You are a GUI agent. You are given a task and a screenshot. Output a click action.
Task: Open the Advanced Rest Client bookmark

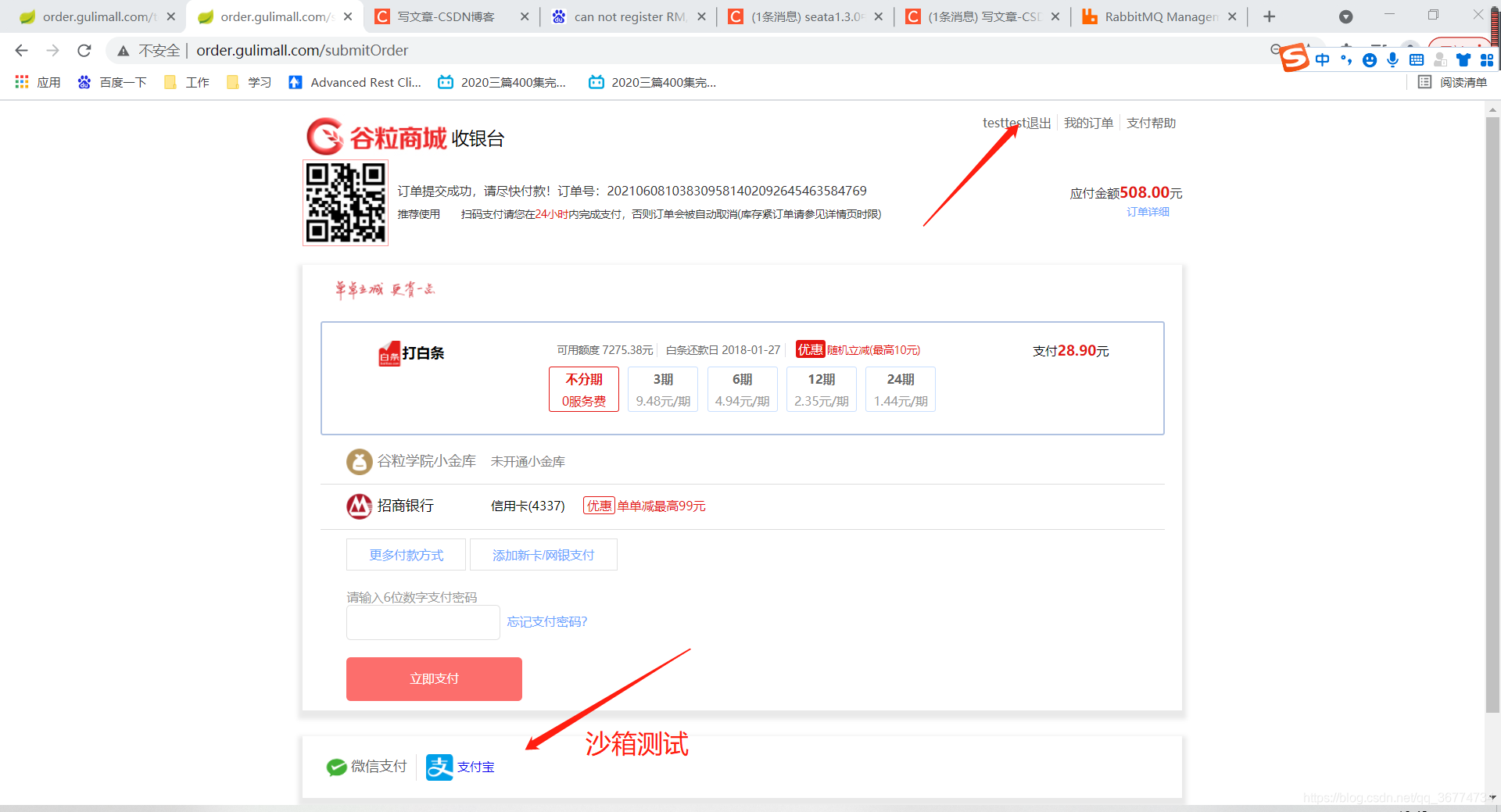coord(355,82)
